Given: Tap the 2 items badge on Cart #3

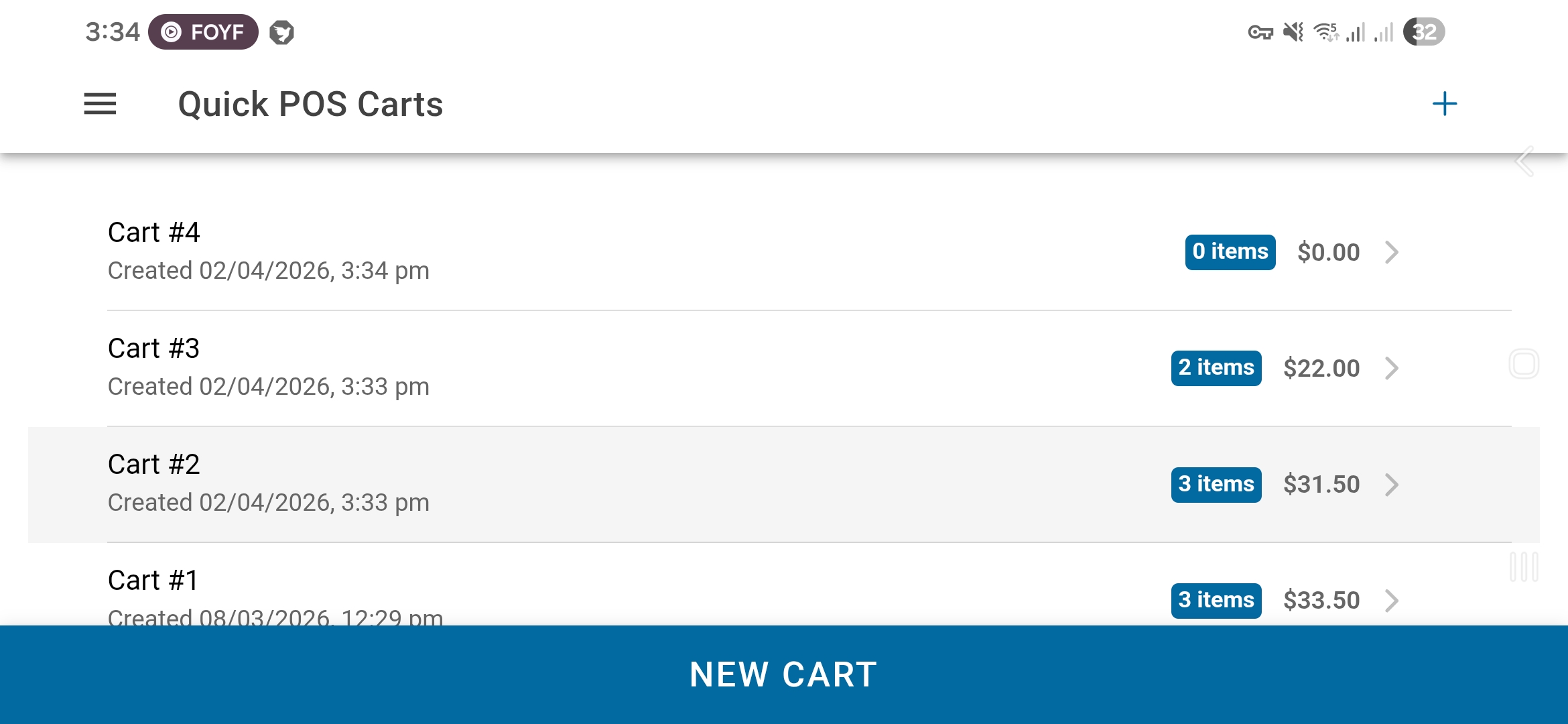Looking at the screenshot, I should click(1216, 367).
